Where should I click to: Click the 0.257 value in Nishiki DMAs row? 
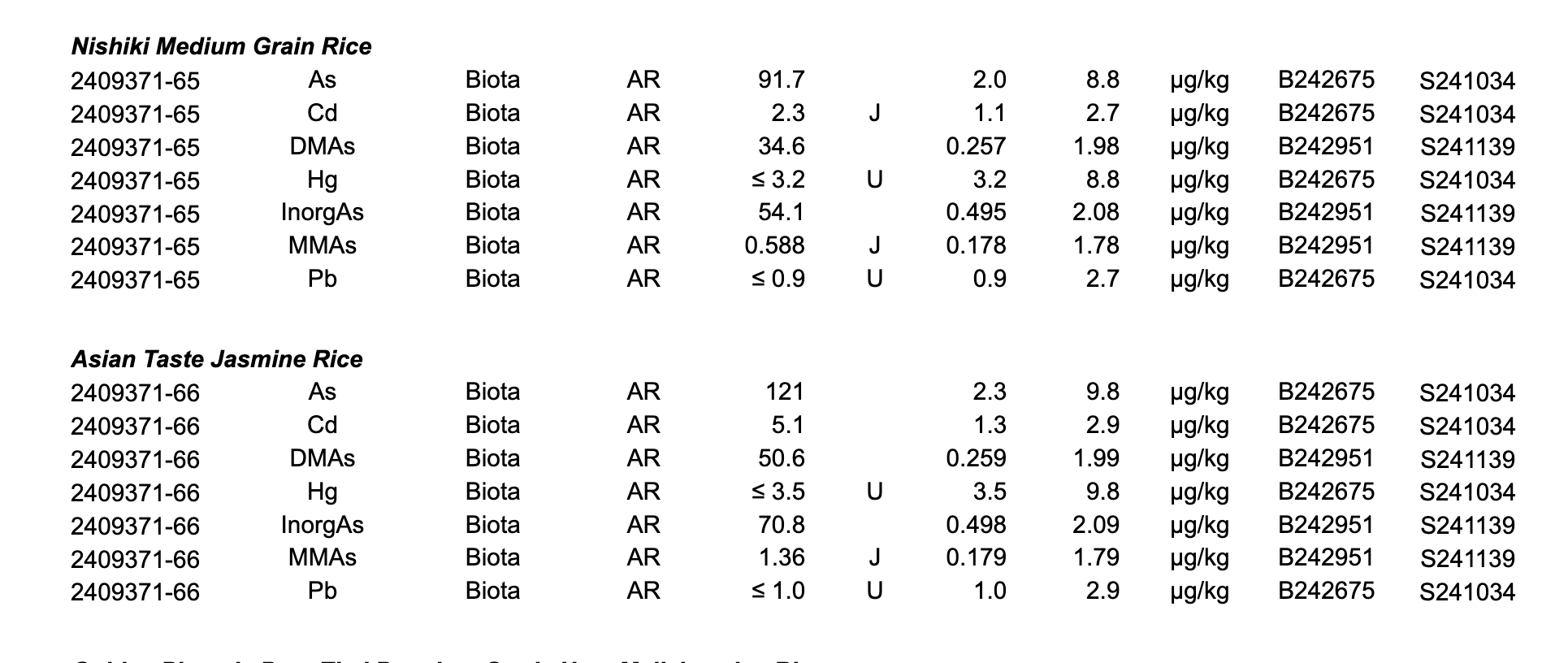[x=976, y=146]
